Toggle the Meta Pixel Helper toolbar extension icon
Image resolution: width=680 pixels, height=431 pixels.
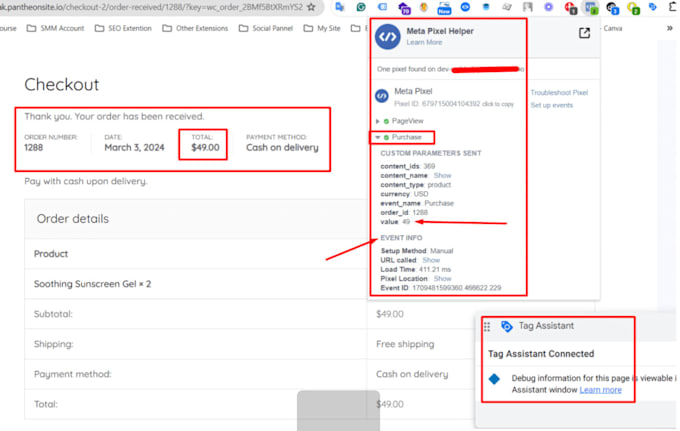point(591,8)
